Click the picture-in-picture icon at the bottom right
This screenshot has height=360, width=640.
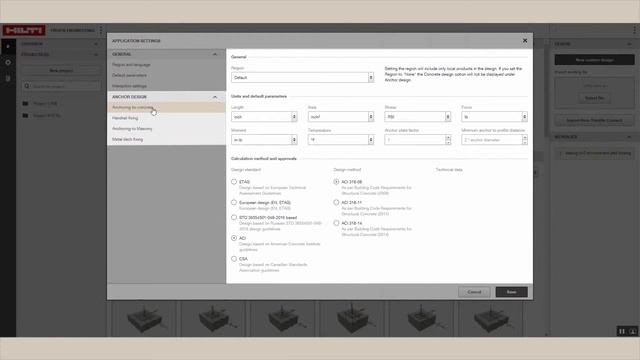(x=633, y=331)
